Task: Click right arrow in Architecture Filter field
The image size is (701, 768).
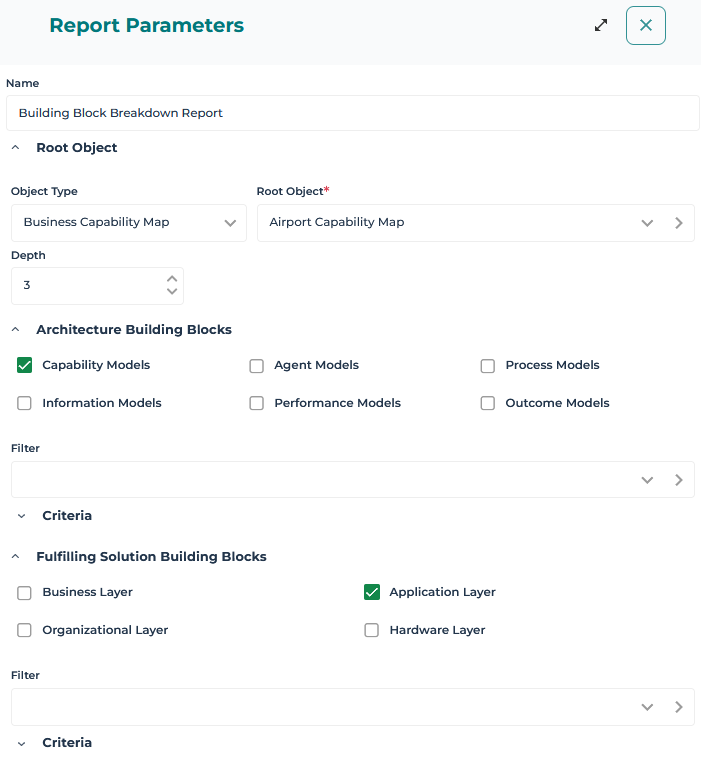Action: click(679, 480)
